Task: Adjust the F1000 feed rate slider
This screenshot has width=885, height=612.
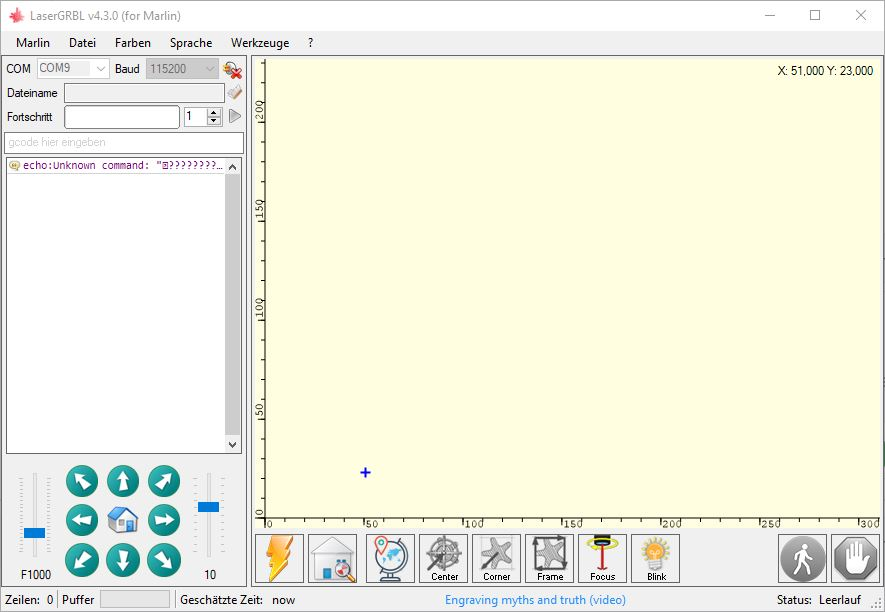Action: tap(32, 532)
